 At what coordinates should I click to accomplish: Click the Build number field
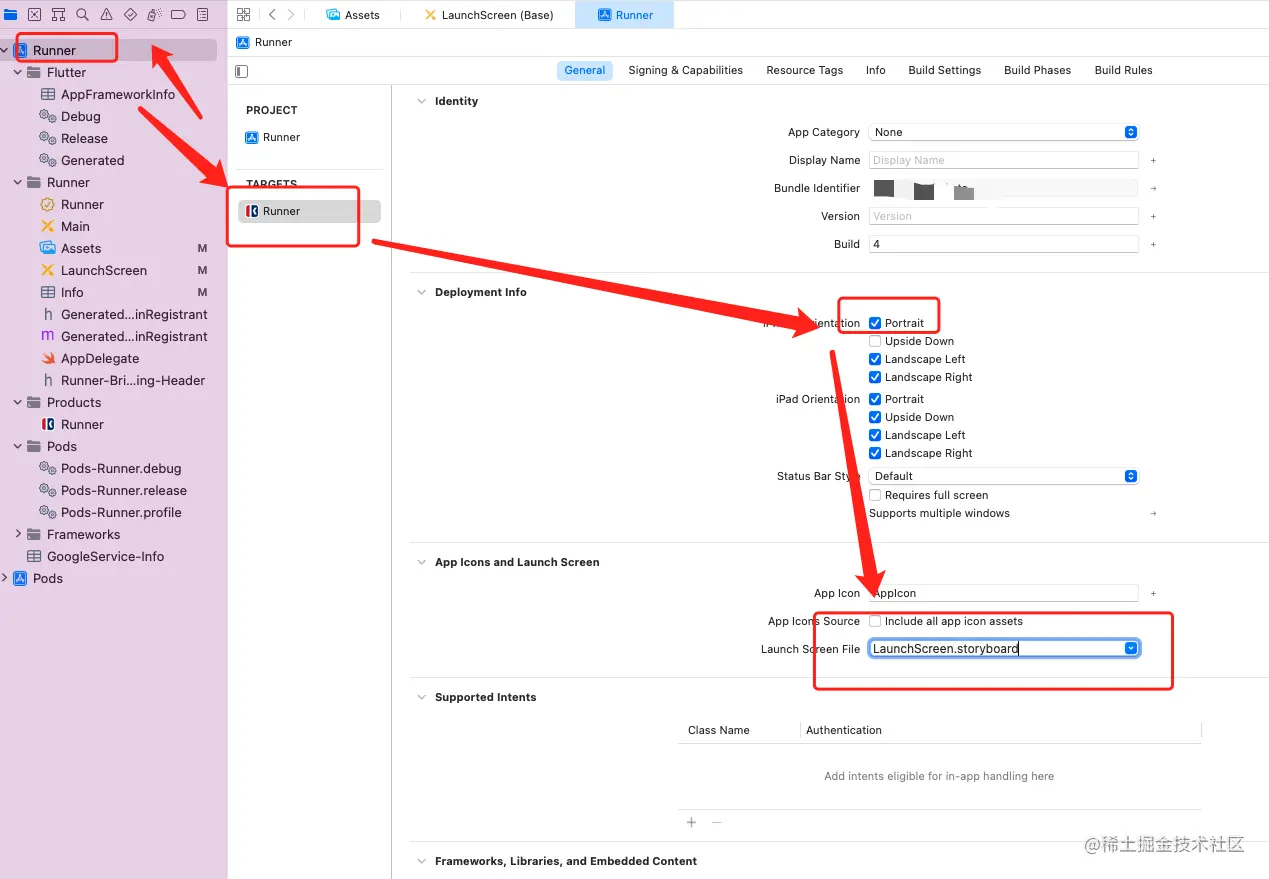click(1003, 244)
